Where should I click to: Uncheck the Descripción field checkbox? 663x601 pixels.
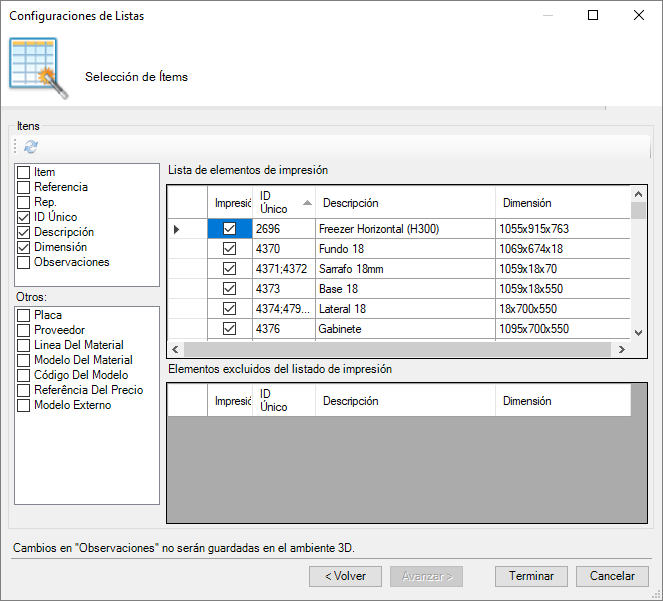click(24, 232)
